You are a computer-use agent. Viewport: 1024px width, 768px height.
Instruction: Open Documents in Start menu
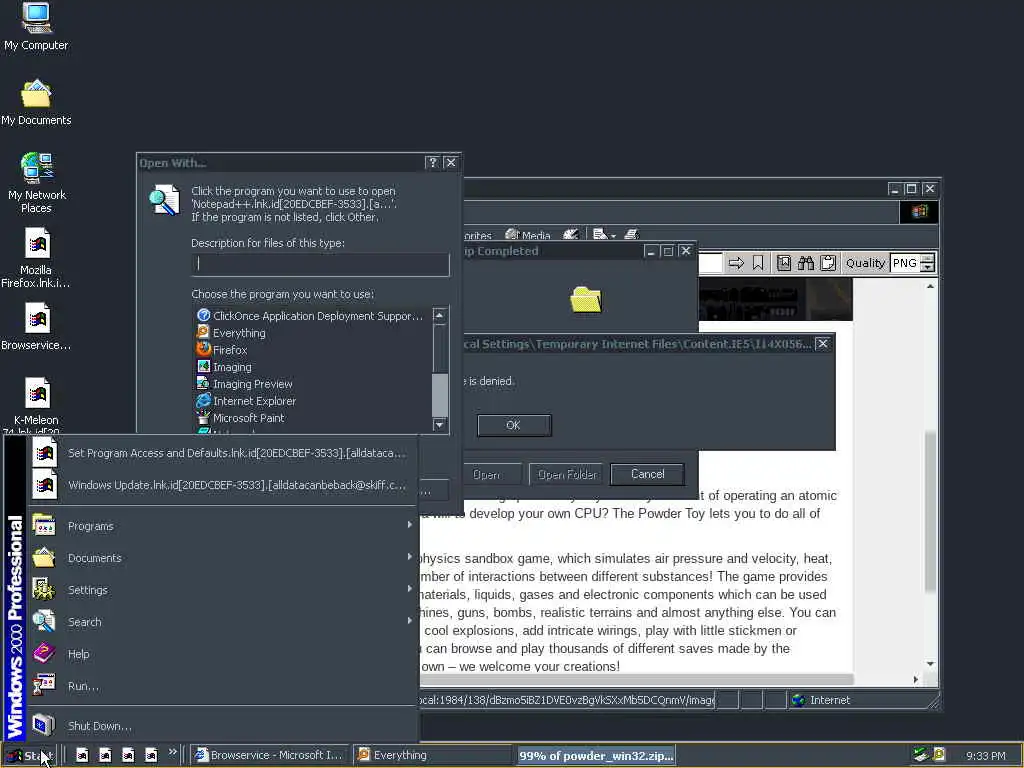click(x=222, y=558)
